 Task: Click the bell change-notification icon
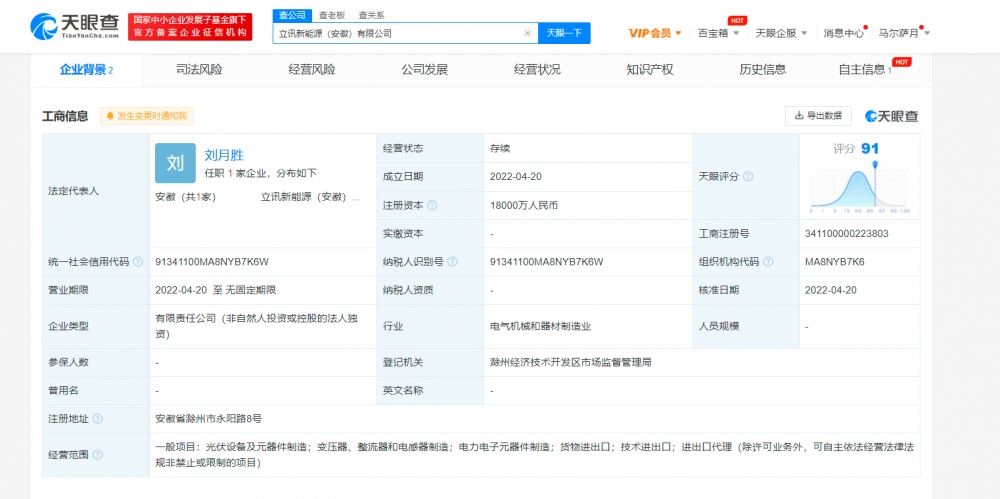point(110,115)
